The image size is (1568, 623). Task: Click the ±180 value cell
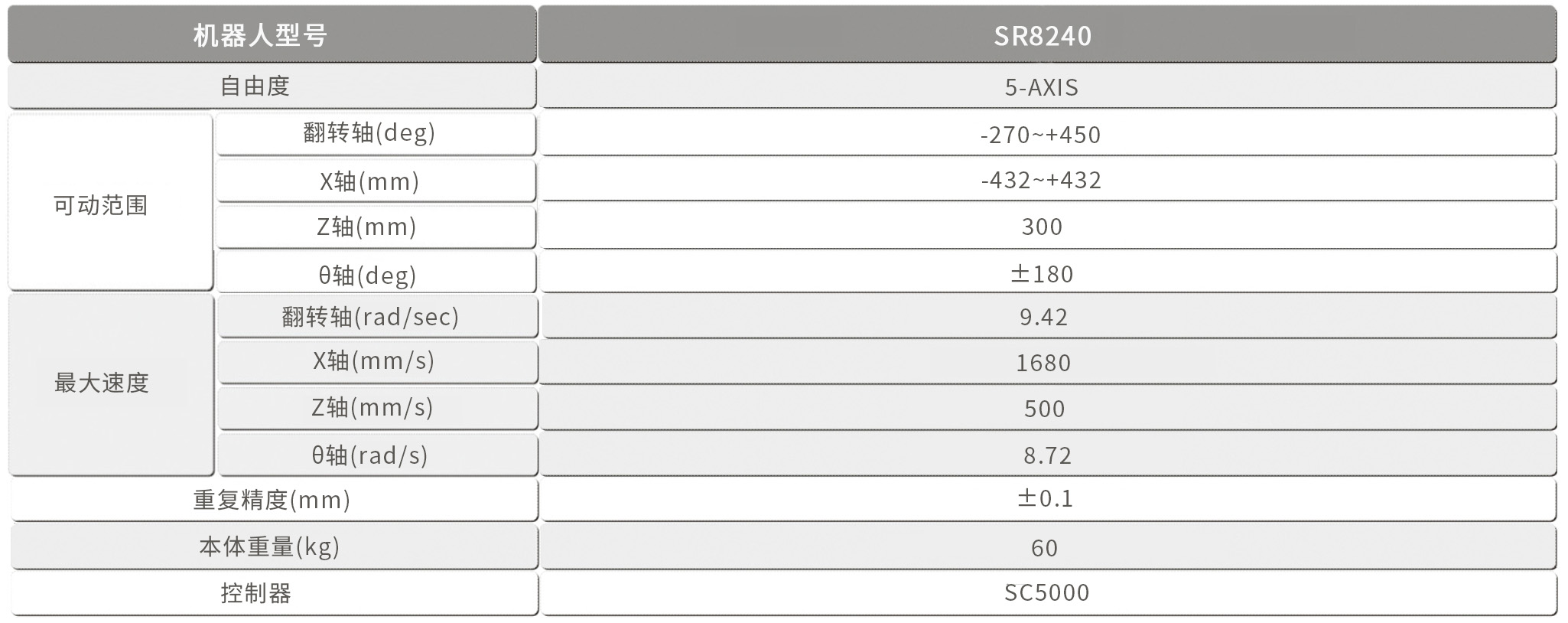click(1042, 274)
